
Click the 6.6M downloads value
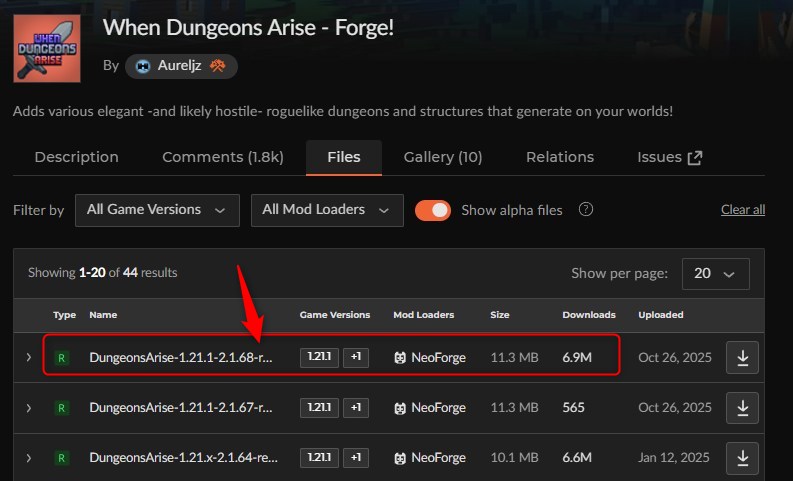pyautogui.click(x=577, y=458)
